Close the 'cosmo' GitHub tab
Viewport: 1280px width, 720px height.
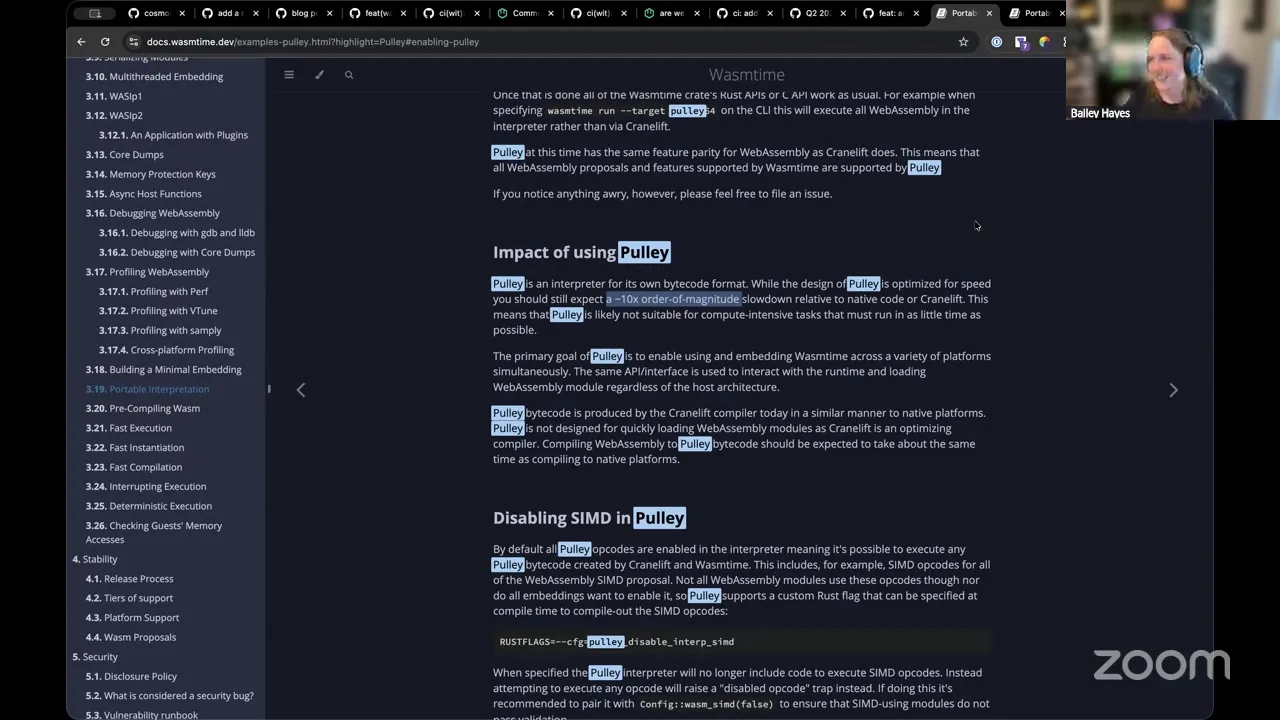[183, 13]
